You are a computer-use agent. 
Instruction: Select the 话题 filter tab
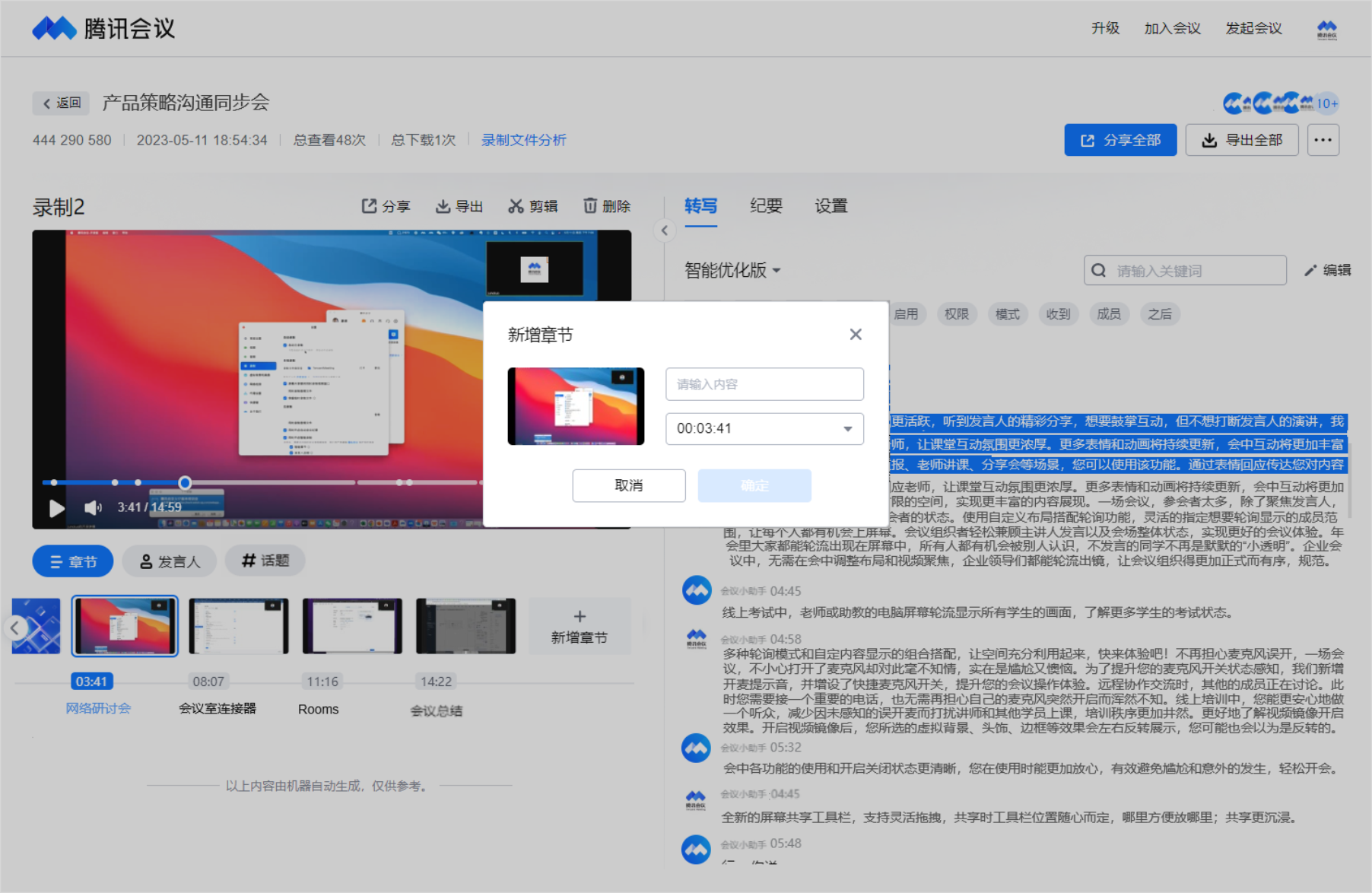[x=265, y=561]
